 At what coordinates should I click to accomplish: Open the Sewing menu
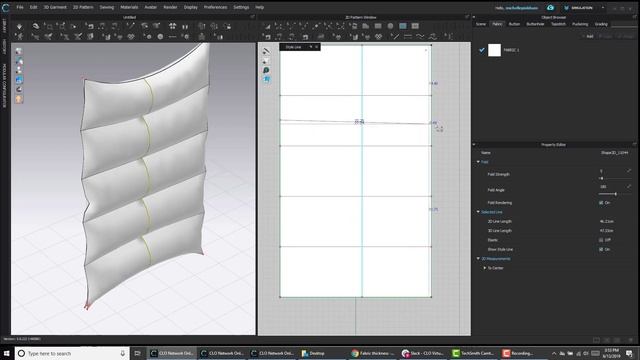(x=107, y=7)
